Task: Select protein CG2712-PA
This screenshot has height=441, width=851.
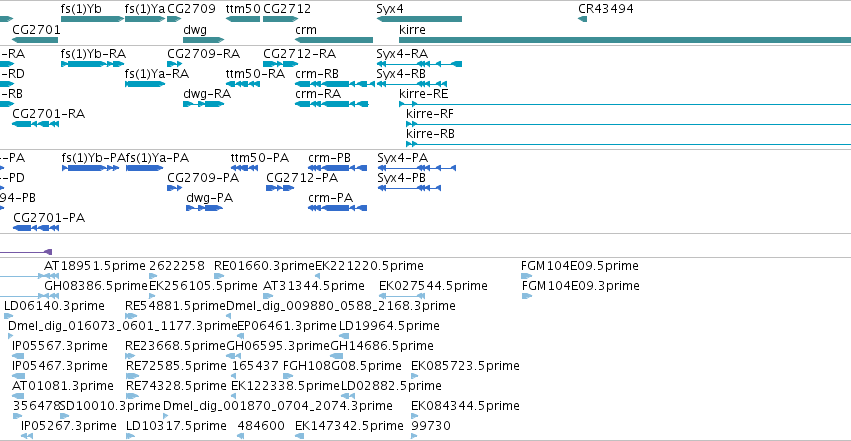Action: (x=280, y=188)
